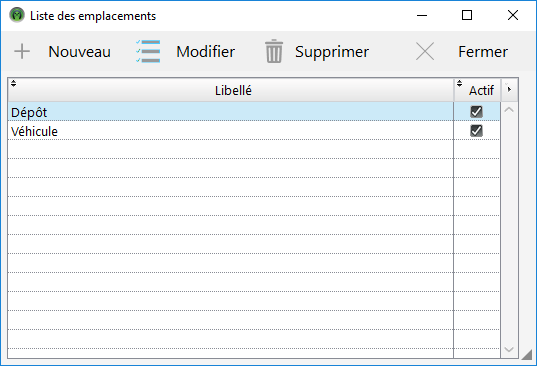
Task: Click the checklist icon beside Modifier
Action: 148,51
